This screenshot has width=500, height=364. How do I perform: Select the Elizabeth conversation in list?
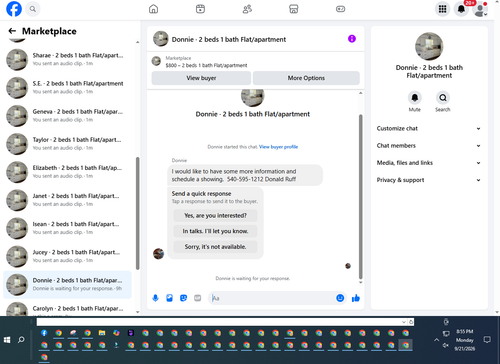tap(67, 172)
